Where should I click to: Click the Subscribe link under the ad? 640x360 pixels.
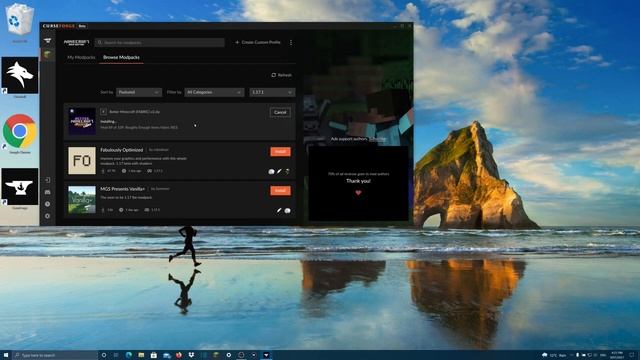[377, 139]
